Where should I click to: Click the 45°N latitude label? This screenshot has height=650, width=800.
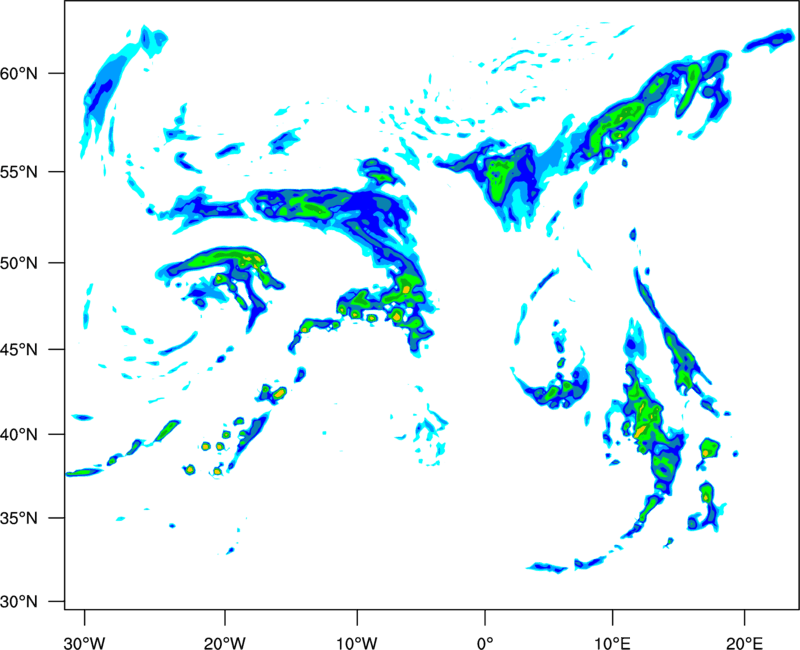tap(19, 350)
